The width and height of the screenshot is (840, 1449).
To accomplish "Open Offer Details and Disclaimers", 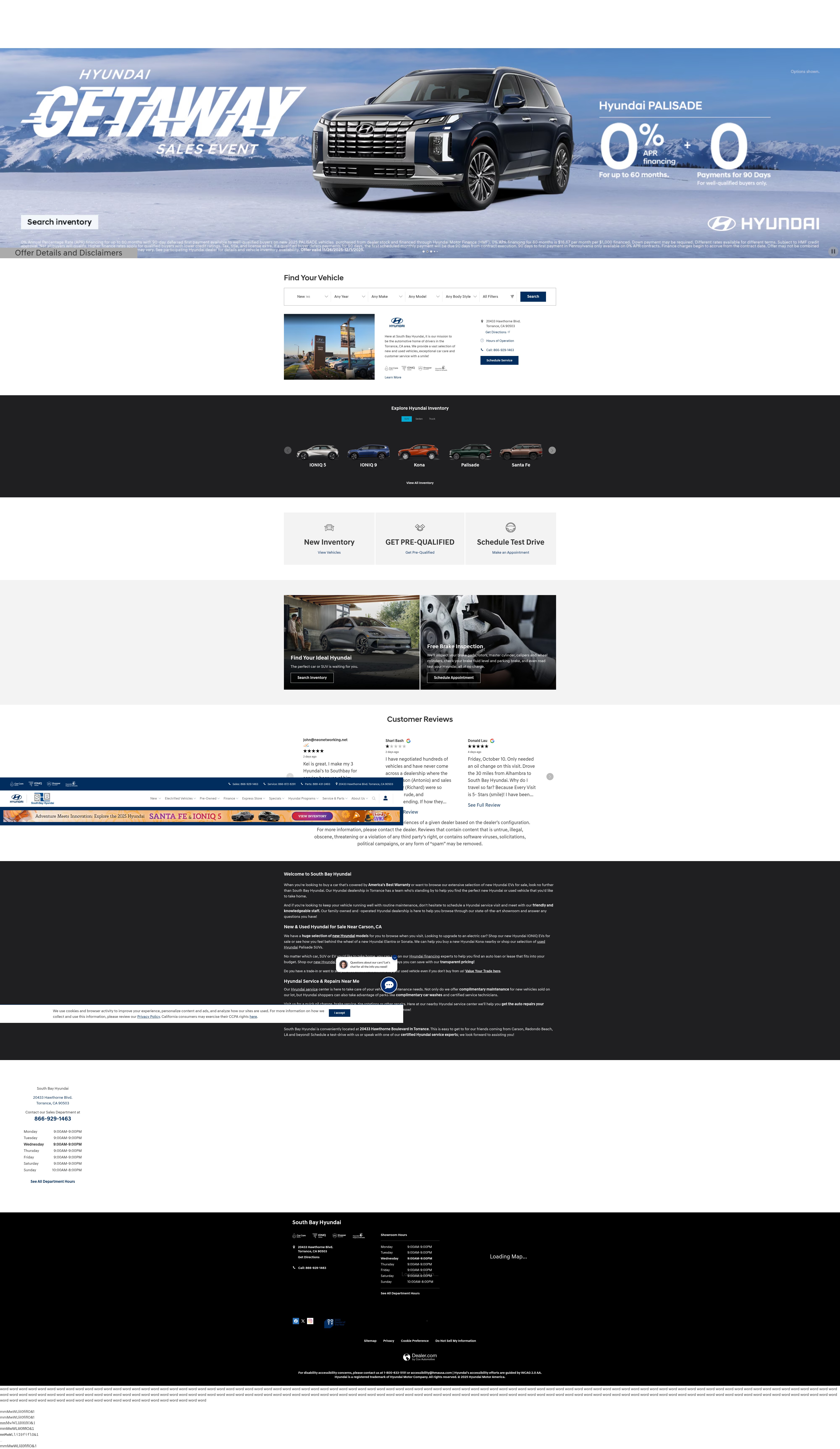I will coord(68,253).
